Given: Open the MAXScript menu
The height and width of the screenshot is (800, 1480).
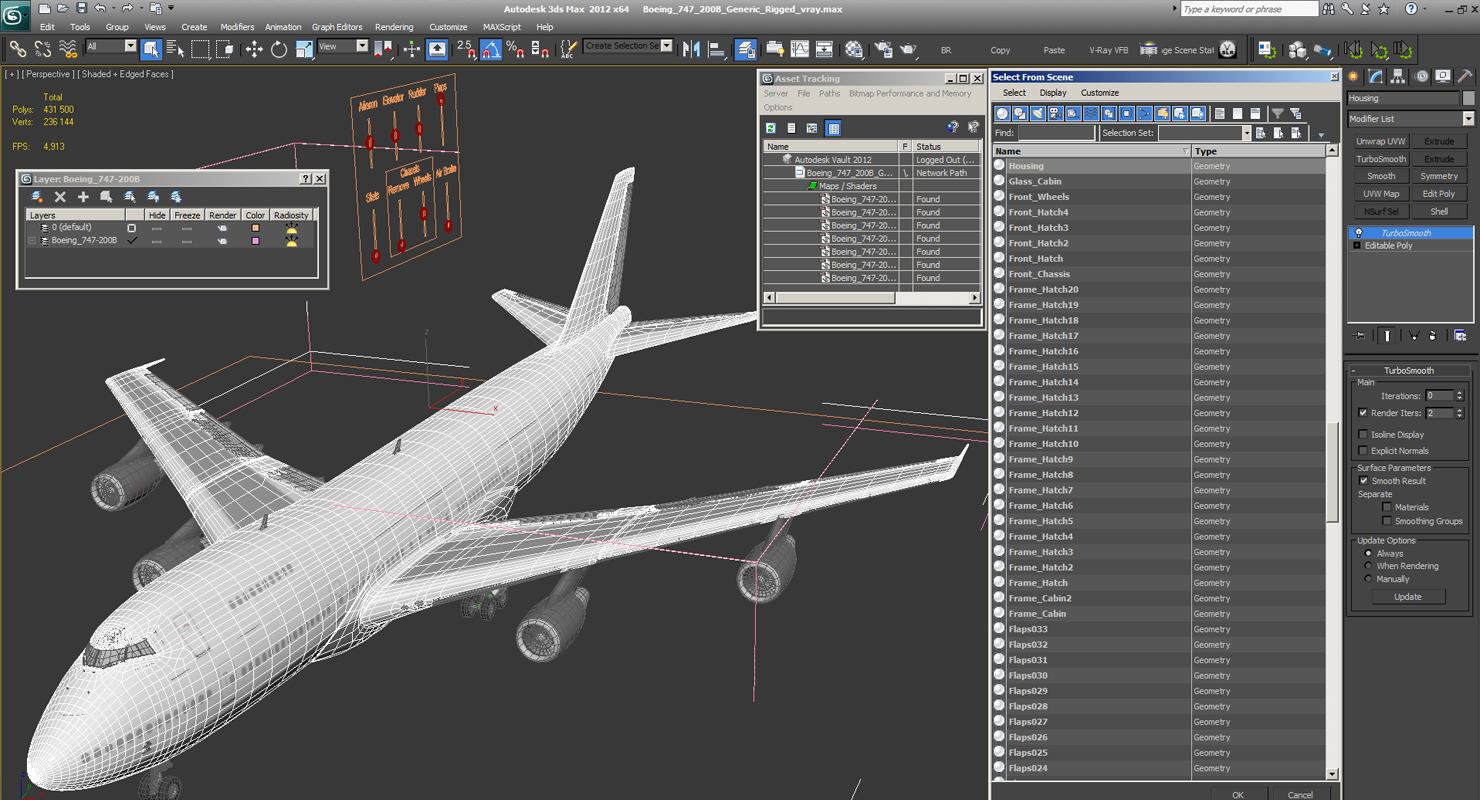Looking at the screenshot, I should pyautogui.click(x=502, y=27).
